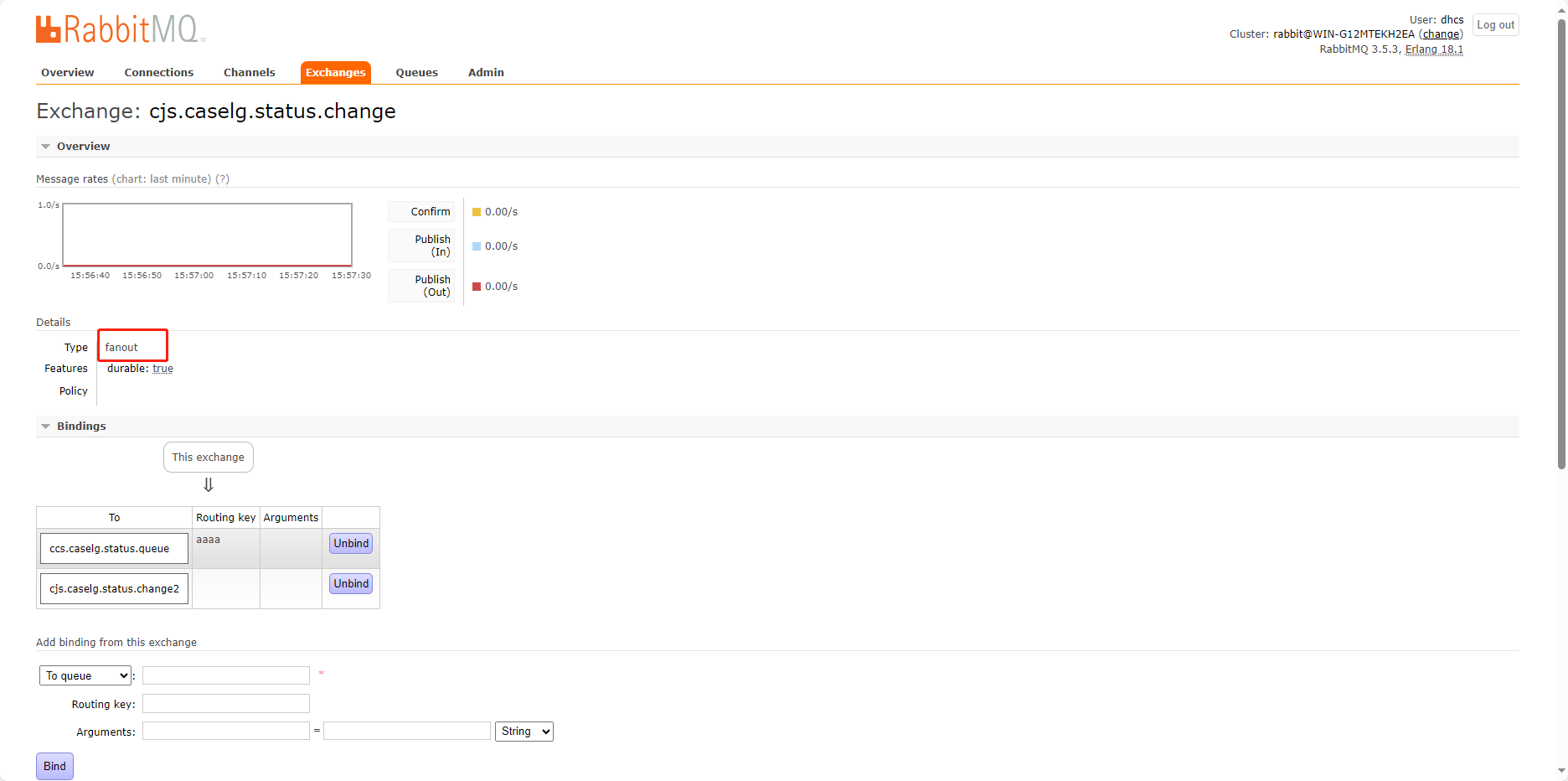Image resolution: width=1568 pixels, height=781 pixels.
Task: Click the Erlang 18.1 version link
Action: tap(1434, 49)
